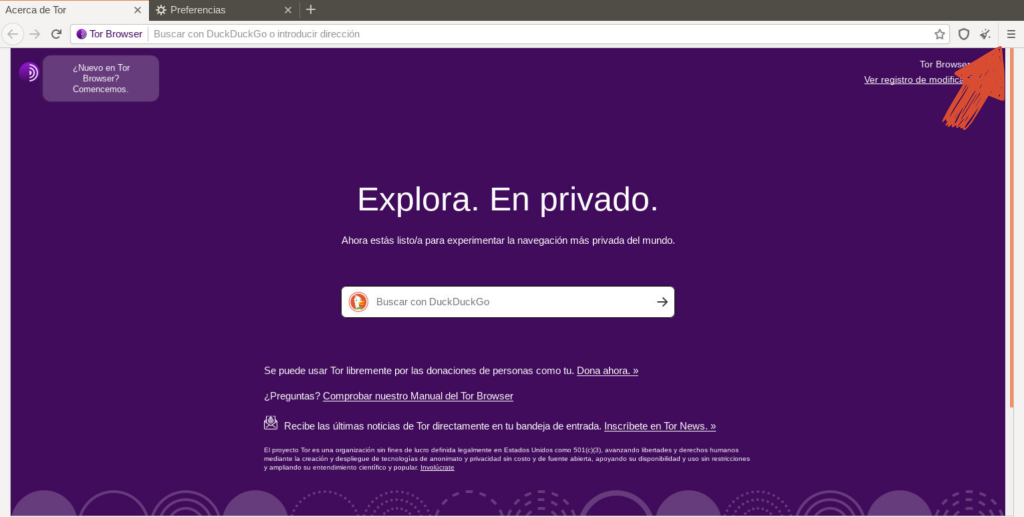Open 'Comprobar nuestro Manual del Tor Browser' link
Image resolution: width=1024 pixels, height=517 pixels.
418,396
